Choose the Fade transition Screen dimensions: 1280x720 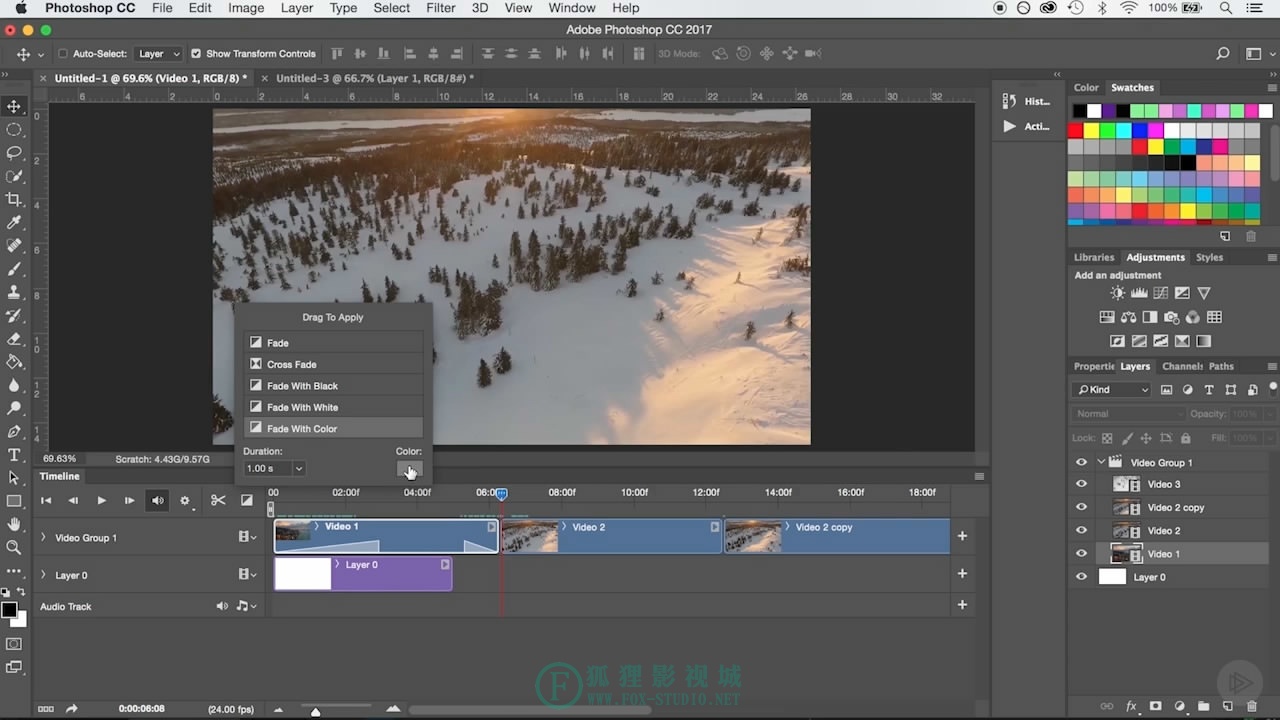333,342
